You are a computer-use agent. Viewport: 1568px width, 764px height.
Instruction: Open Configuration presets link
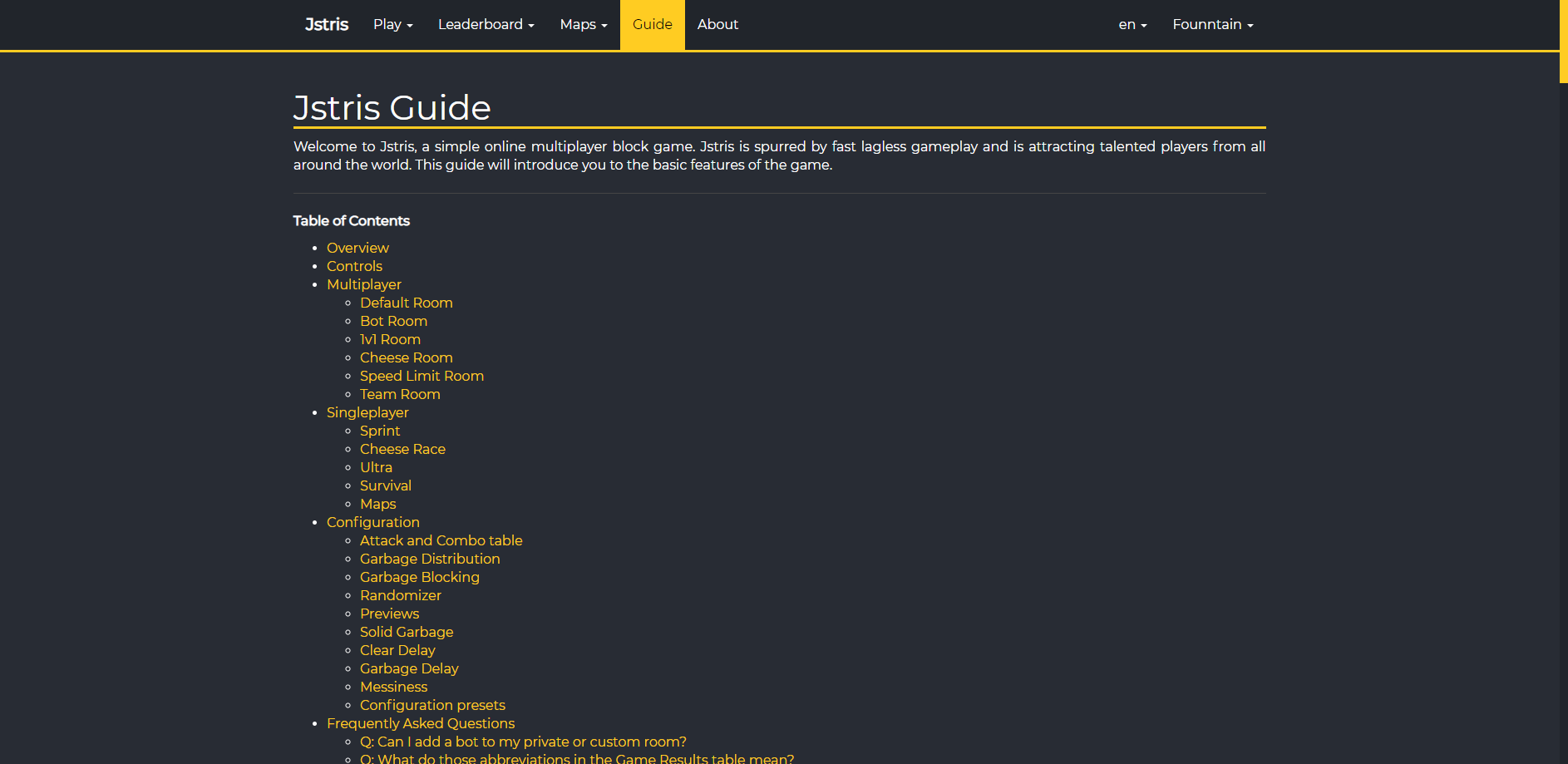tap(432, 705)
